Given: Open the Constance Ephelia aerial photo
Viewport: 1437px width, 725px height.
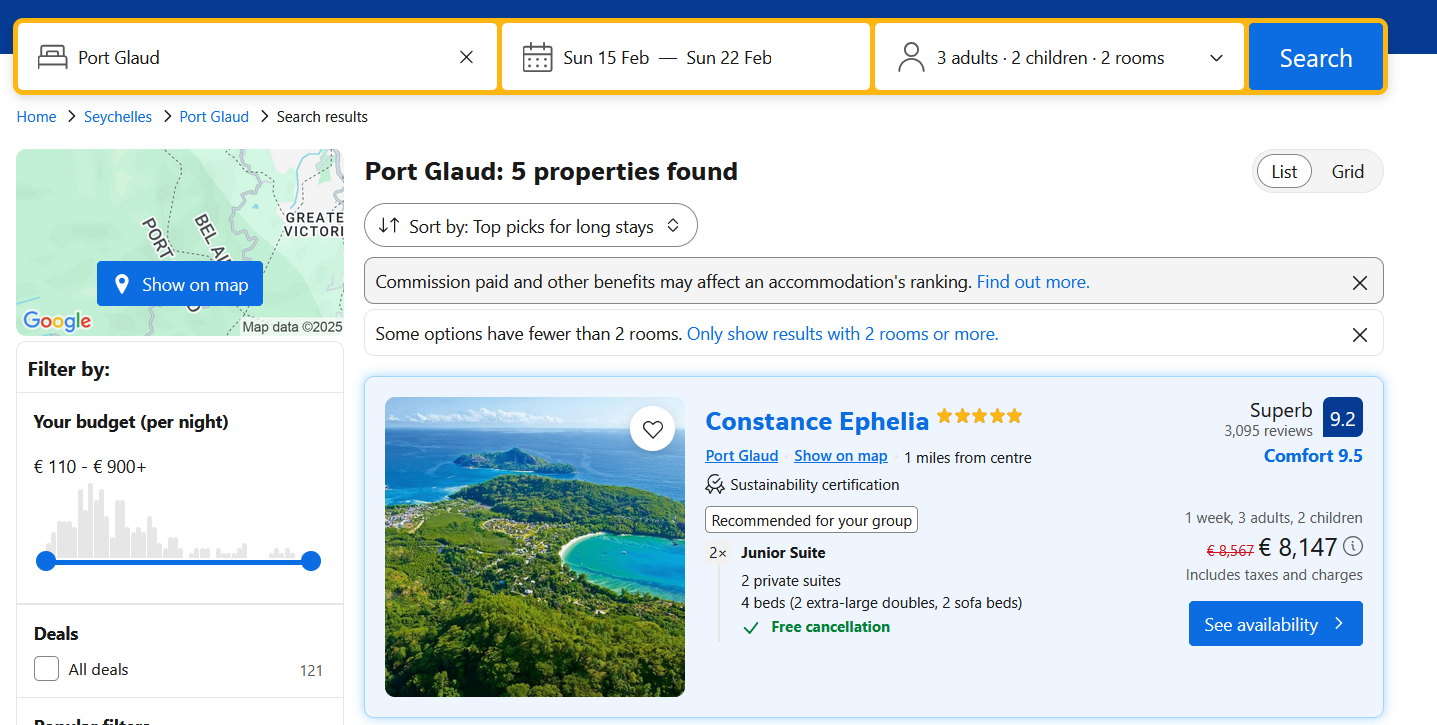Looking at the screenshot, I should (x=534, y=547).
